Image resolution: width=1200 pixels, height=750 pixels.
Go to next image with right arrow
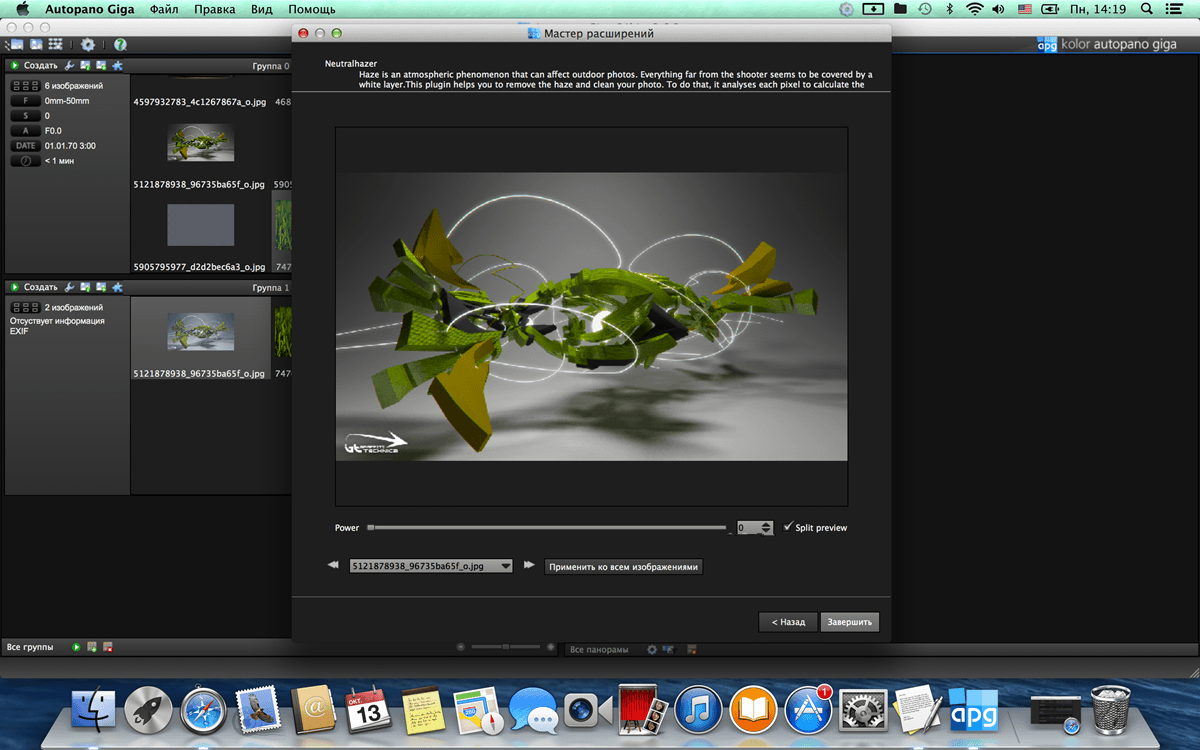529,565
